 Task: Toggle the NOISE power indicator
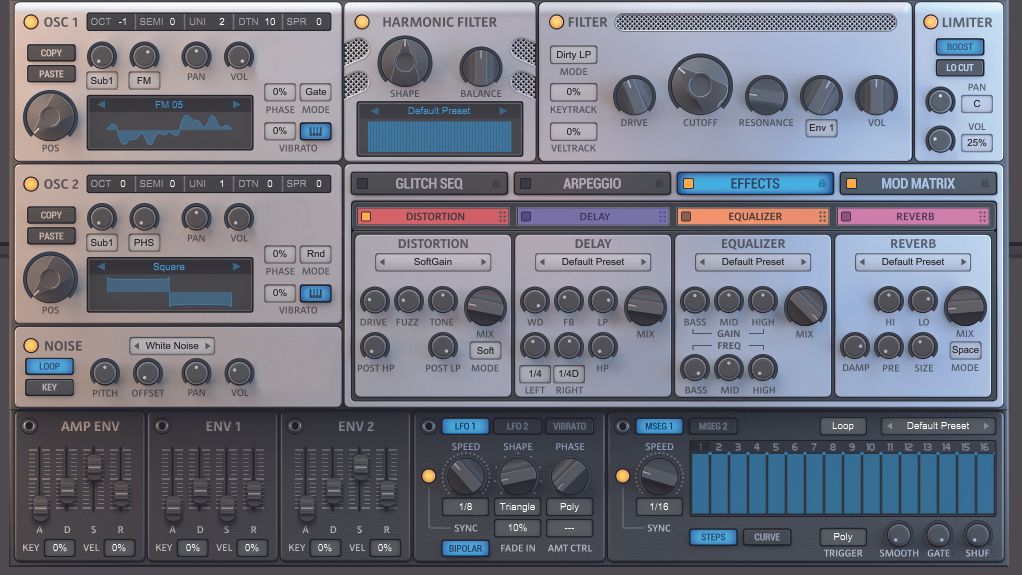tap(31, 346)
